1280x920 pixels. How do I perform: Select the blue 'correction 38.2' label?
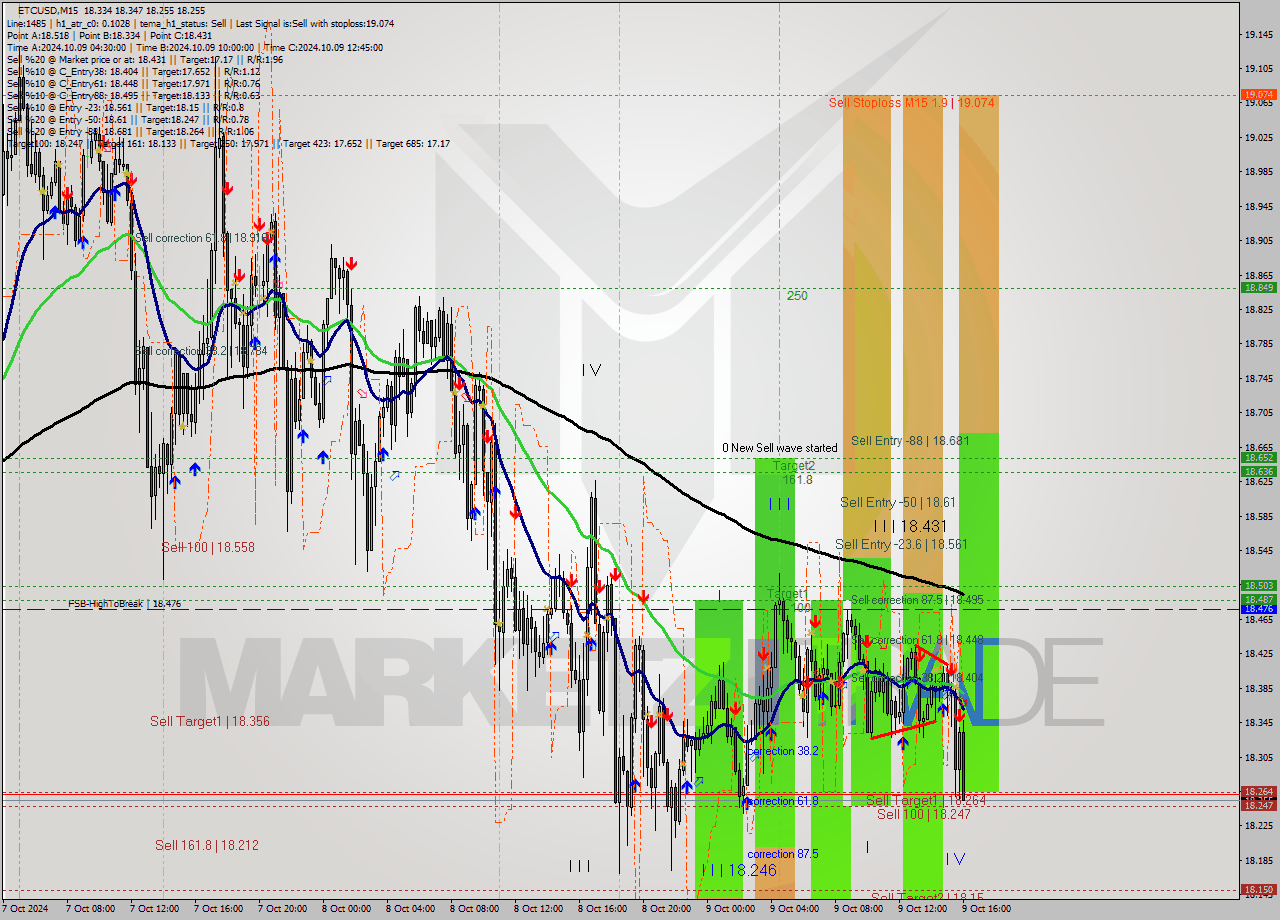pos(783,751)
